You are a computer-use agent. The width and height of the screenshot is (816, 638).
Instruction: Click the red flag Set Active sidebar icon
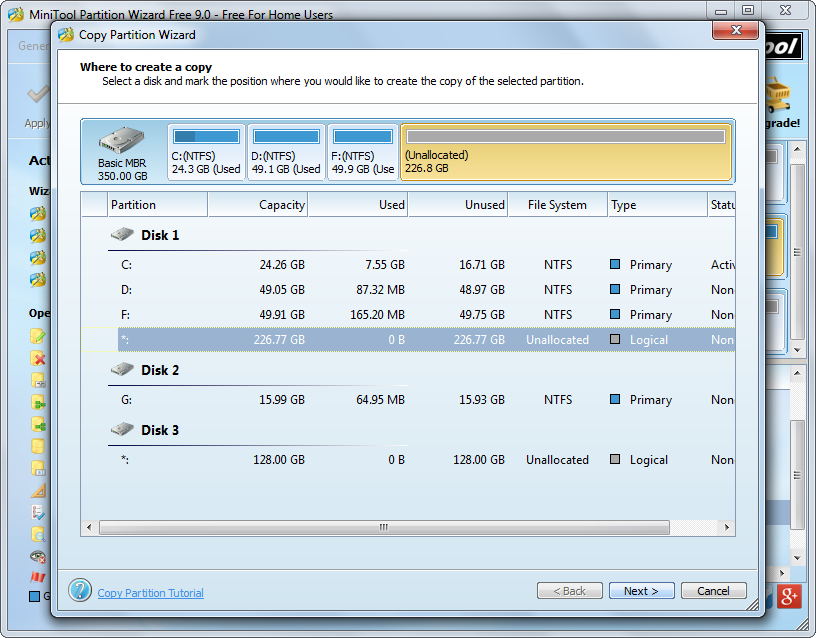tap(37, 577)
